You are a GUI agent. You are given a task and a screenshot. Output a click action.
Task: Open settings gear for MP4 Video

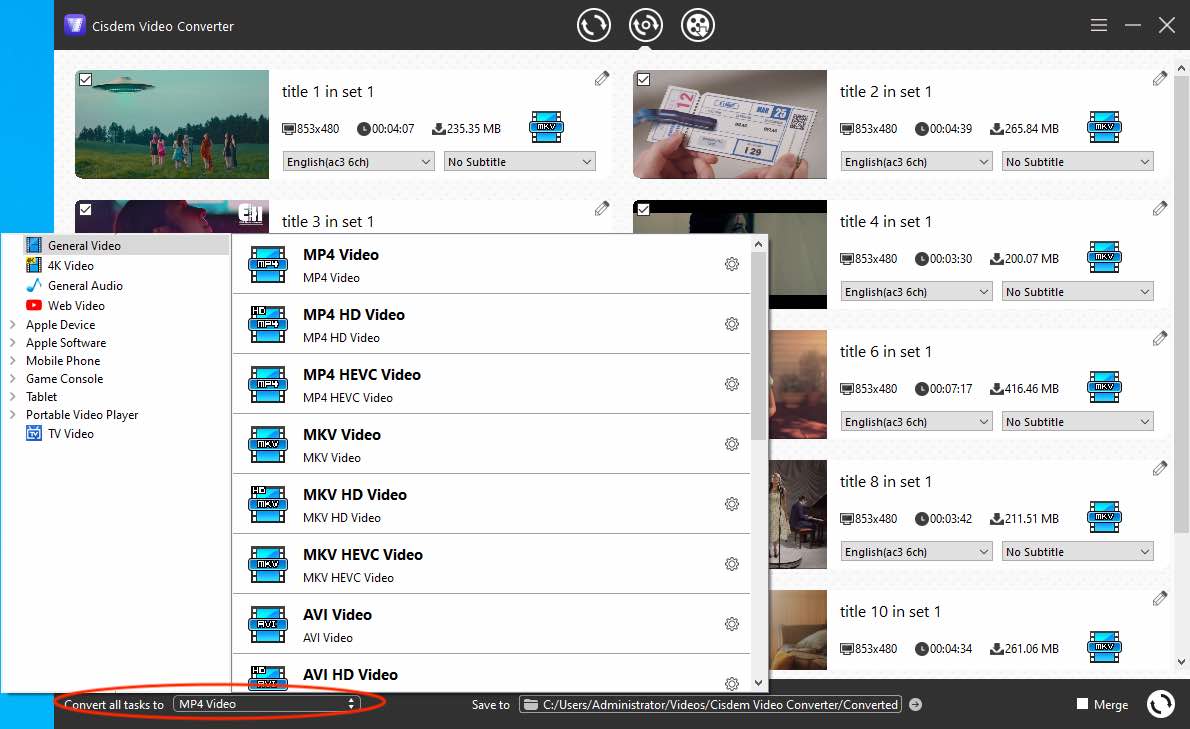pyautogui.click(x=732, y=264)
